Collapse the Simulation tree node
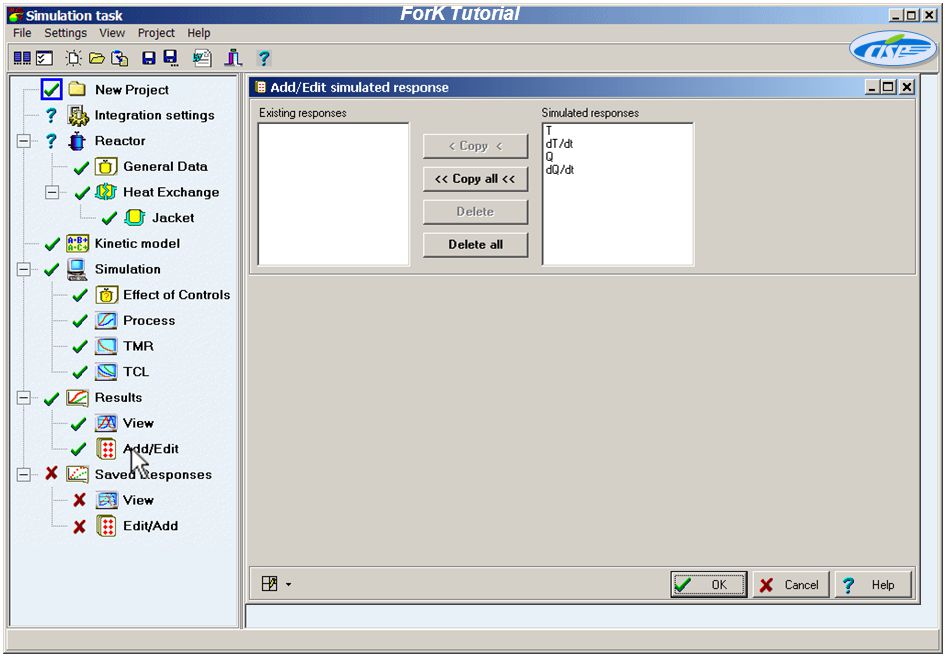The image size is (945, 657). coord(24,269)
